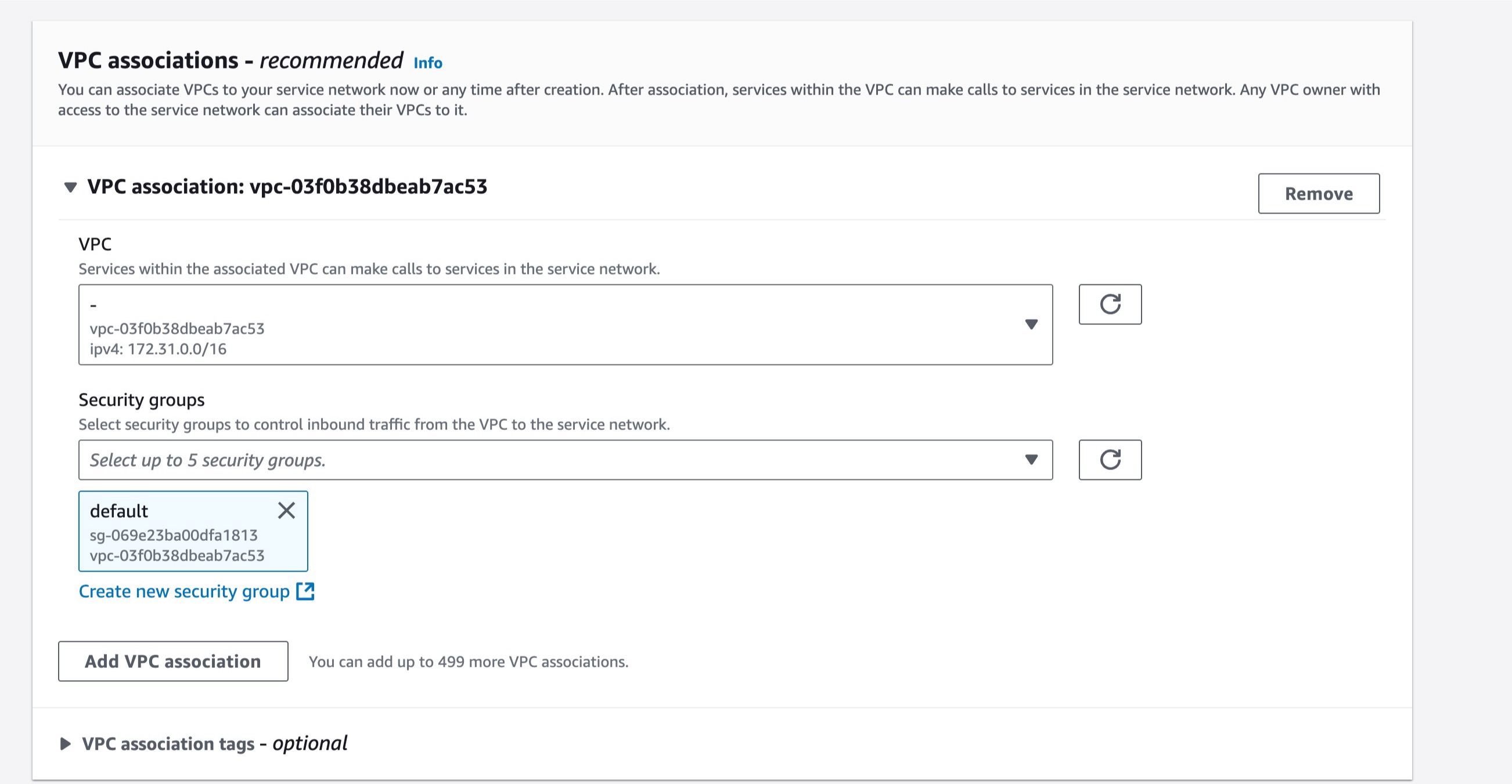Click Add VPC association
Viewport: 1512px width, 784px height.
(x=173, y=662)
